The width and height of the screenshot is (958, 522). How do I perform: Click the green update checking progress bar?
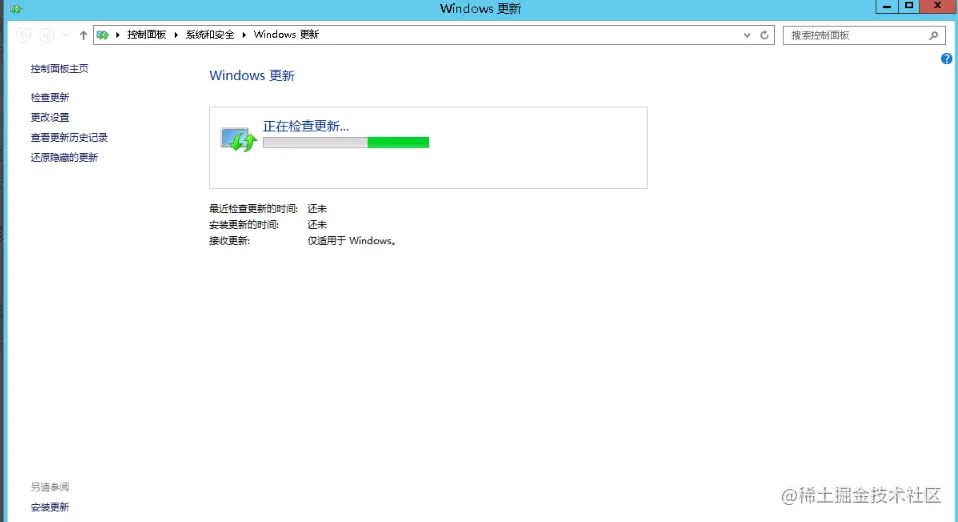coord(346,142)
